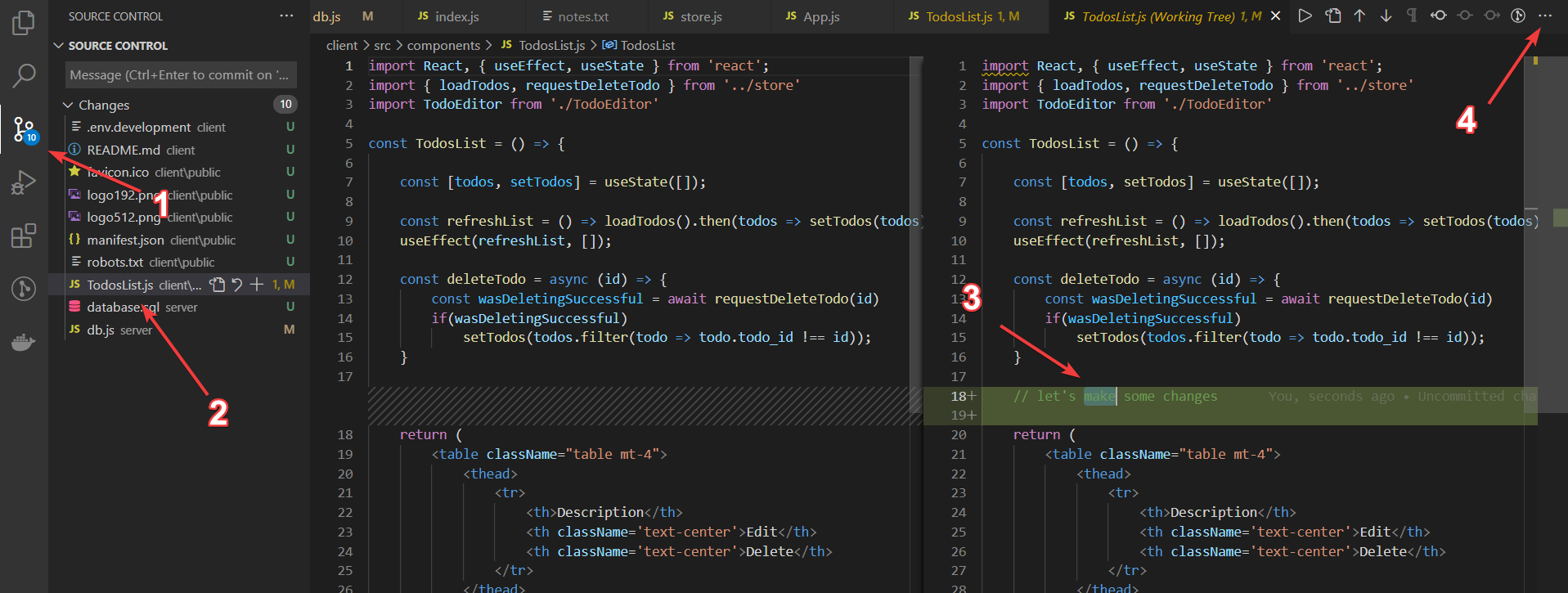Open the Extensions view
1568x593 pixels.
point(24,236)
